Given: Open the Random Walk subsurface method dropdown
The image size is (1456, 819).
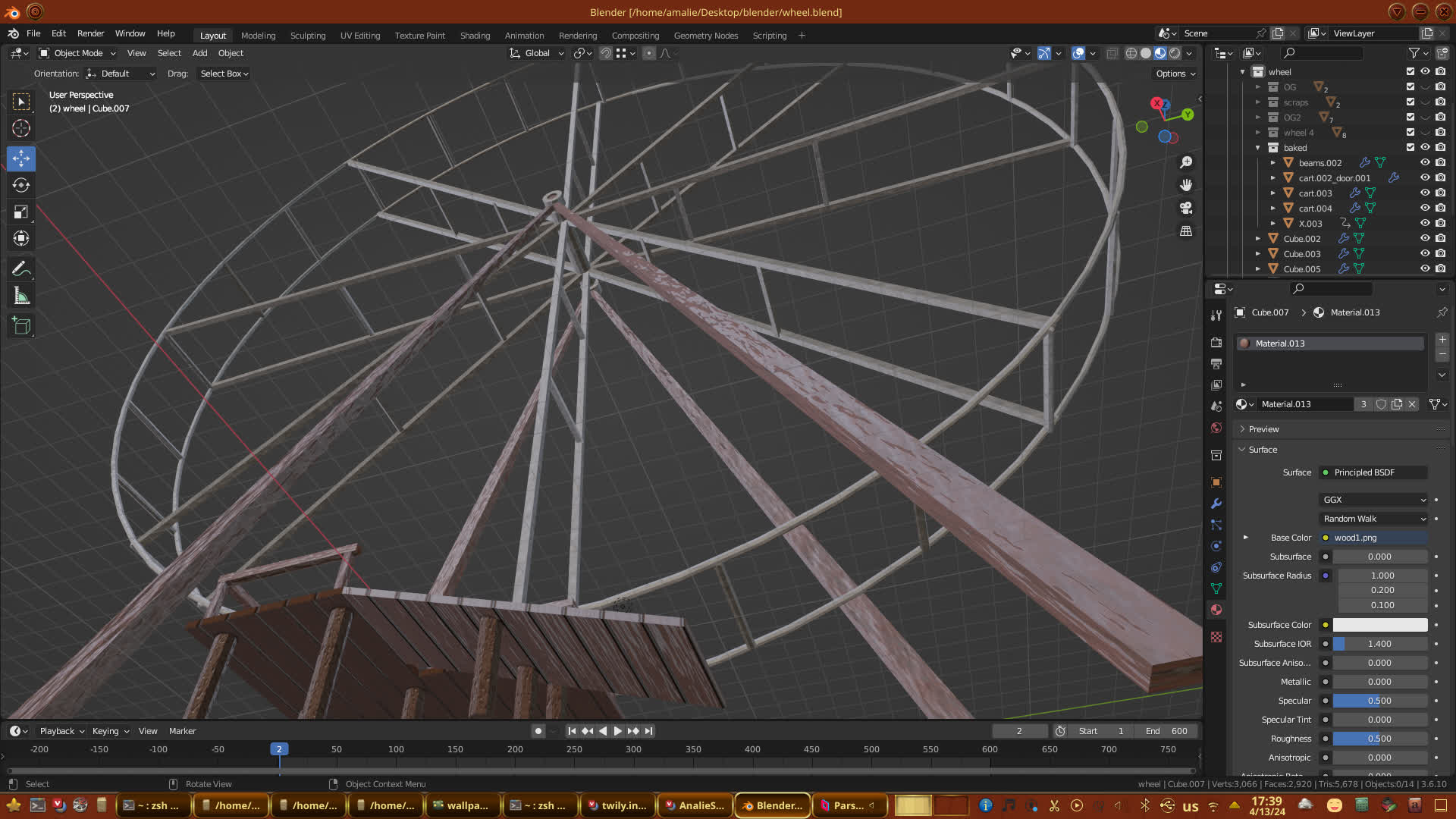Looking at the screenshot, I should (x=1373, y=519).
